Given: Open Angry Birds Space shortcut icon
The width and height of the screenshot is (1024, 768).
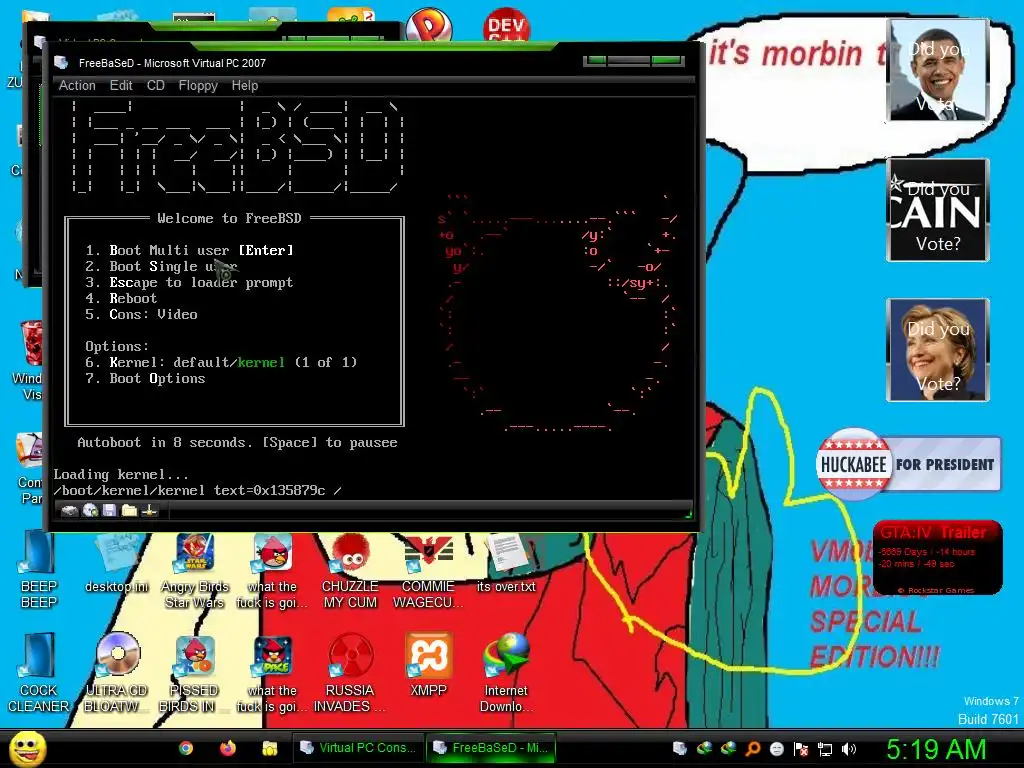Looking at the screenshot, I should click(x=272, y=673).
